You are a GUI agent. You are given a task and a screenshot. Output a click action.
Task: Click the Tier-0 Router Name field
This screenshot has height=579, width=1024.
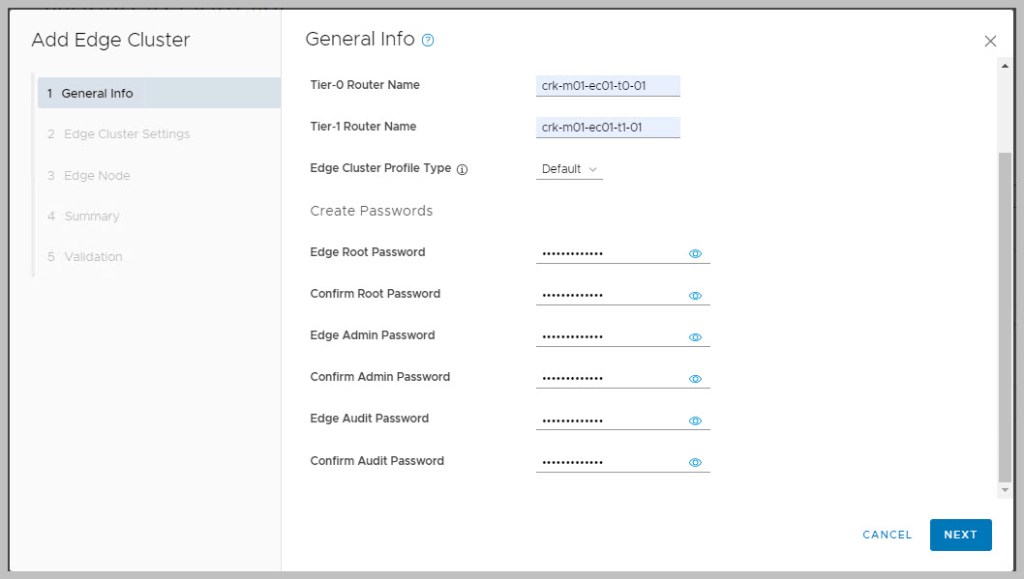(607, 86)
